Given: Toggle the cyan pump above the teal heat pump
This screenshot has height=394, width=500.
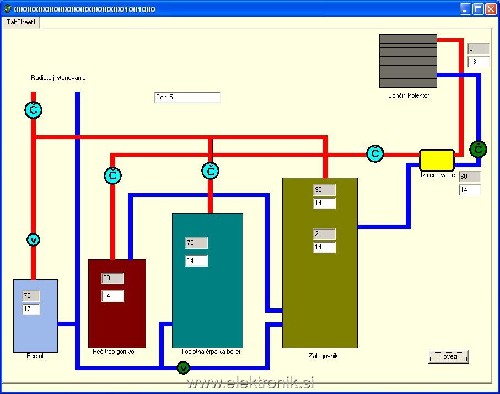Looking at the screenshot, I should pyautogui.click(x=210, y=171).
